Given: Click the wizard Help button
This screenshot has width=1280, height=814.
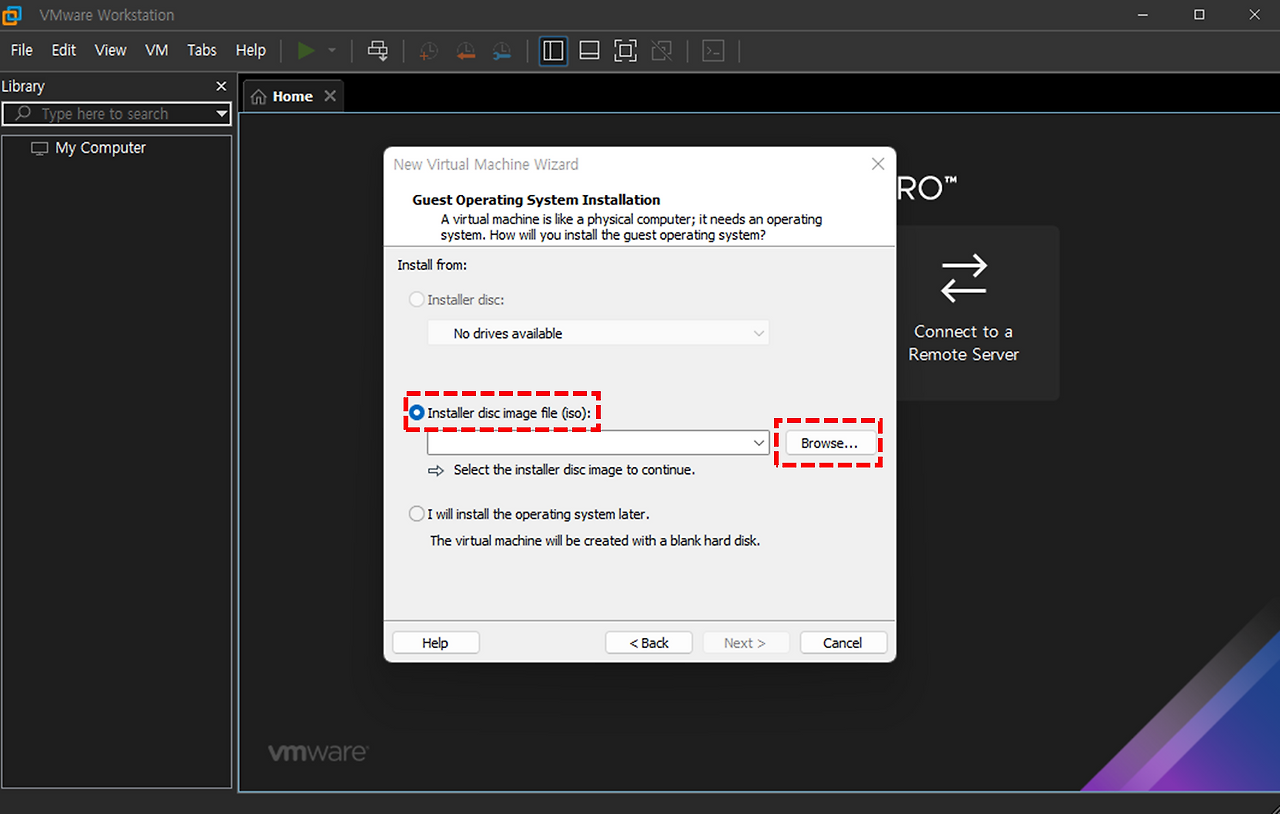Looking at the screenshot, I should pyautogui.click(x=435, y=643).
